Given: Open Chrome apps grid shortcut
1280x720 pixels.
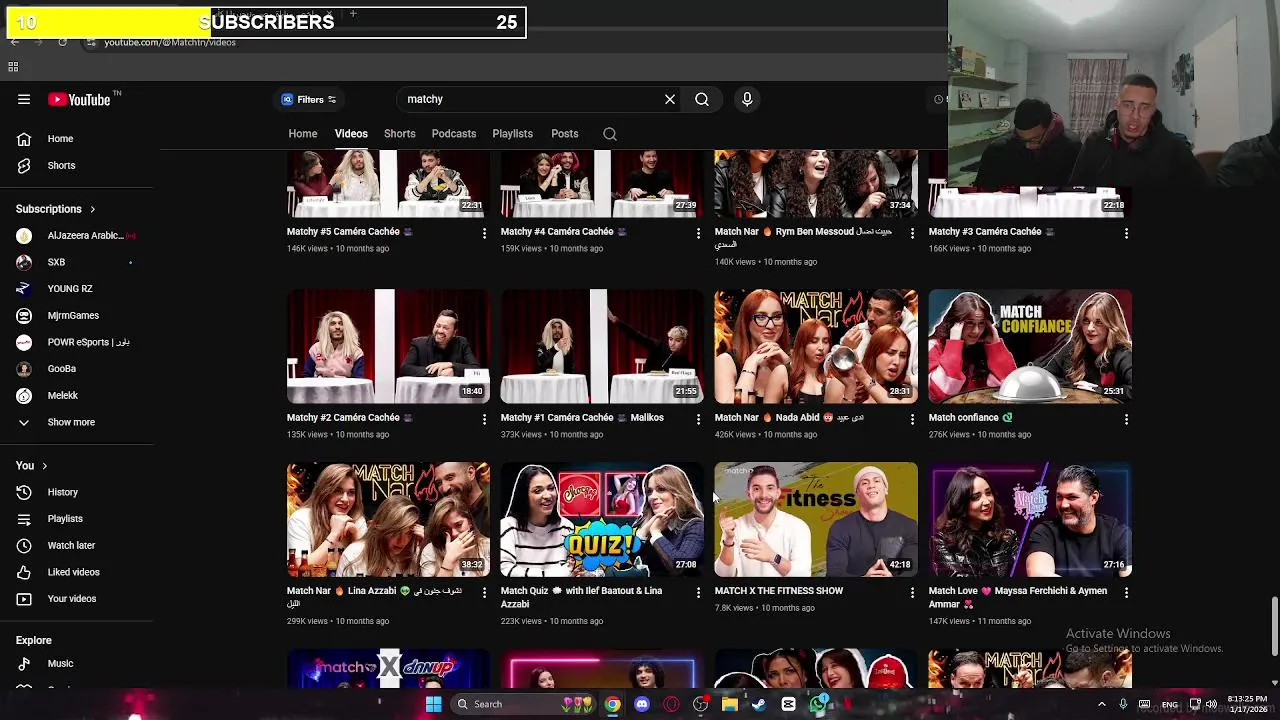Looking at the screenshot, I should [13, 67].
